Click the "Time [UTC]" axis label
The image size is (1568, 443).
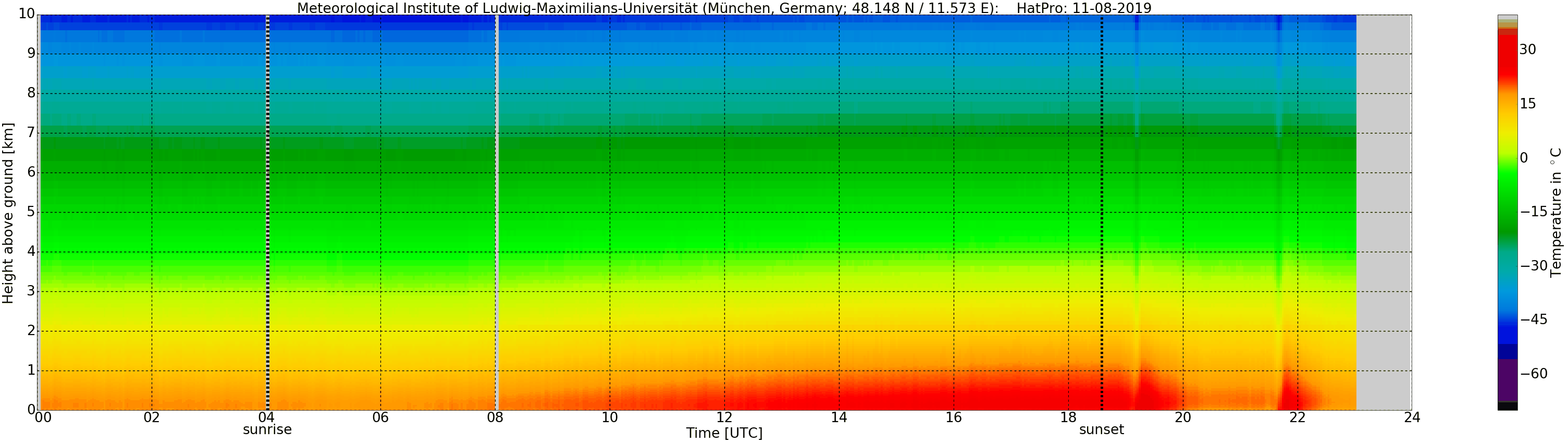[724, 433]
